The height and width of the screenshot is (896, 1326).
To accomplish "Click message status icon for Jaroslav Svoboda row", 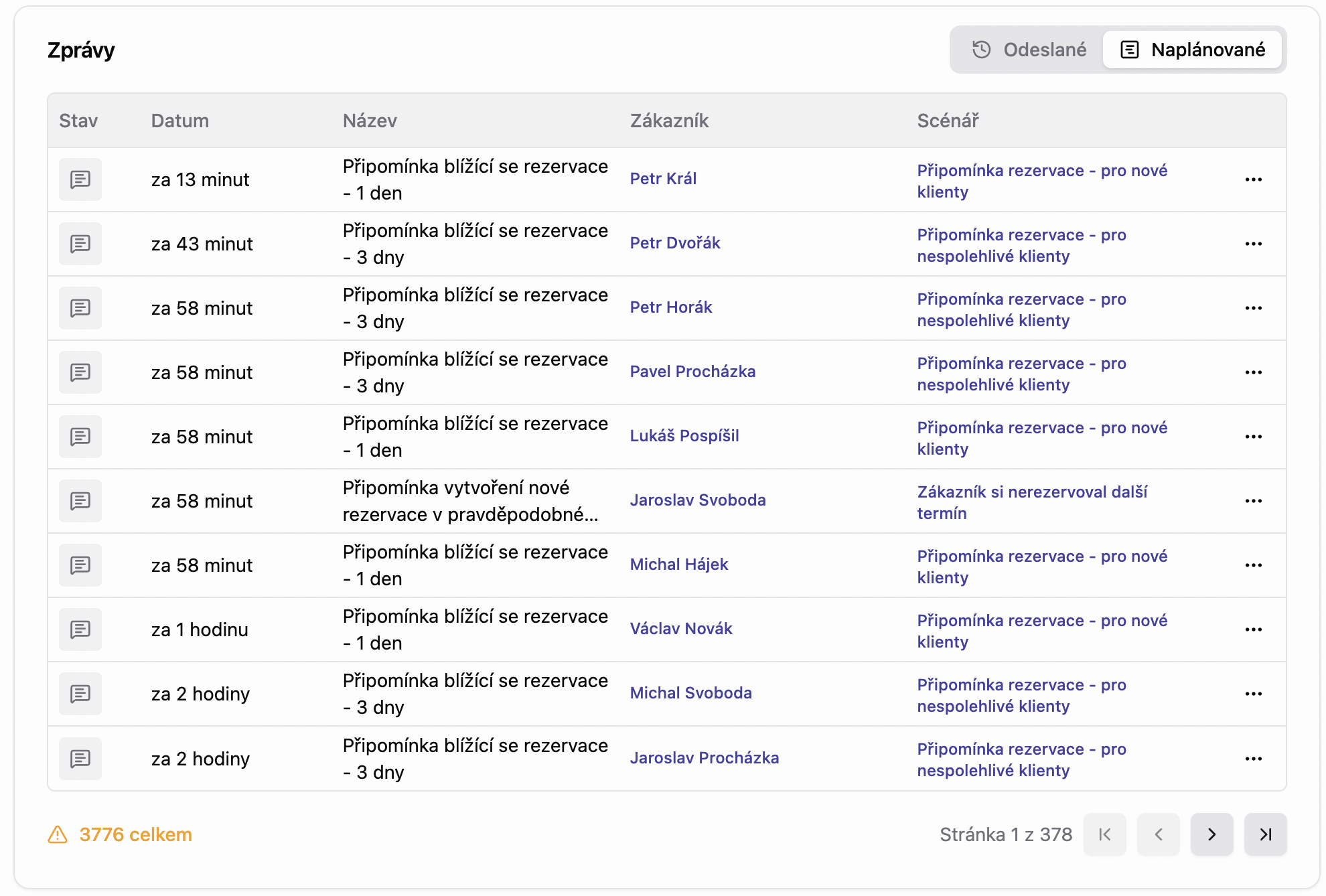I will tap(80, 501).
